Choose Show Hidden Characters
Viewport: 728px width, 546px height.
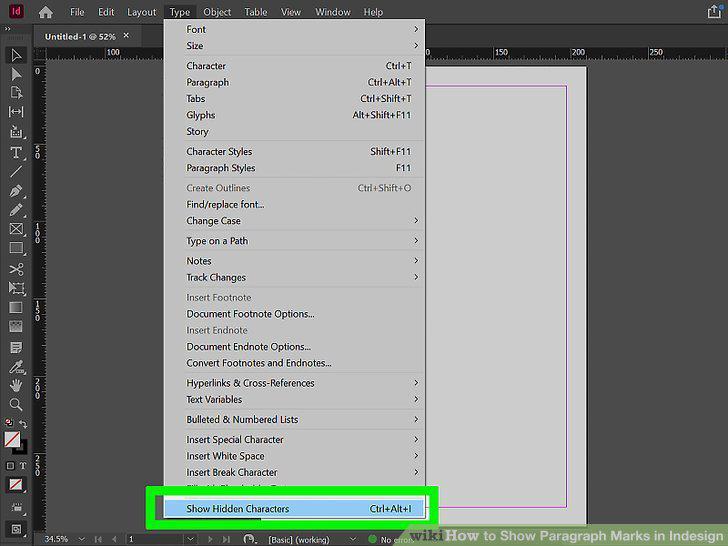(294, 508)
